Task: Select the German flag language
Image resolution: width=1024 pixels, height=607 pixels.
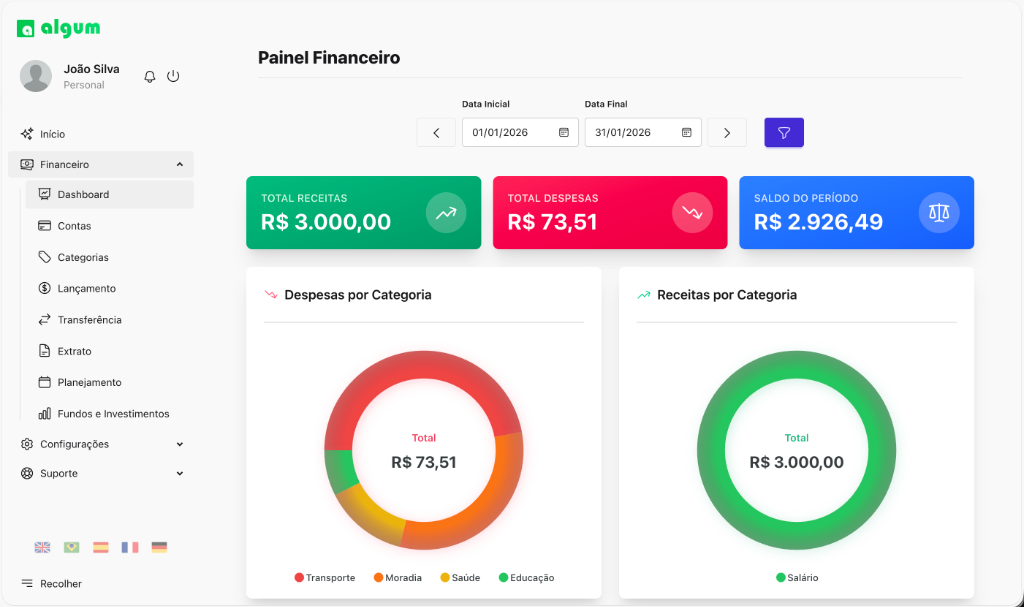Action: (159, 547)
